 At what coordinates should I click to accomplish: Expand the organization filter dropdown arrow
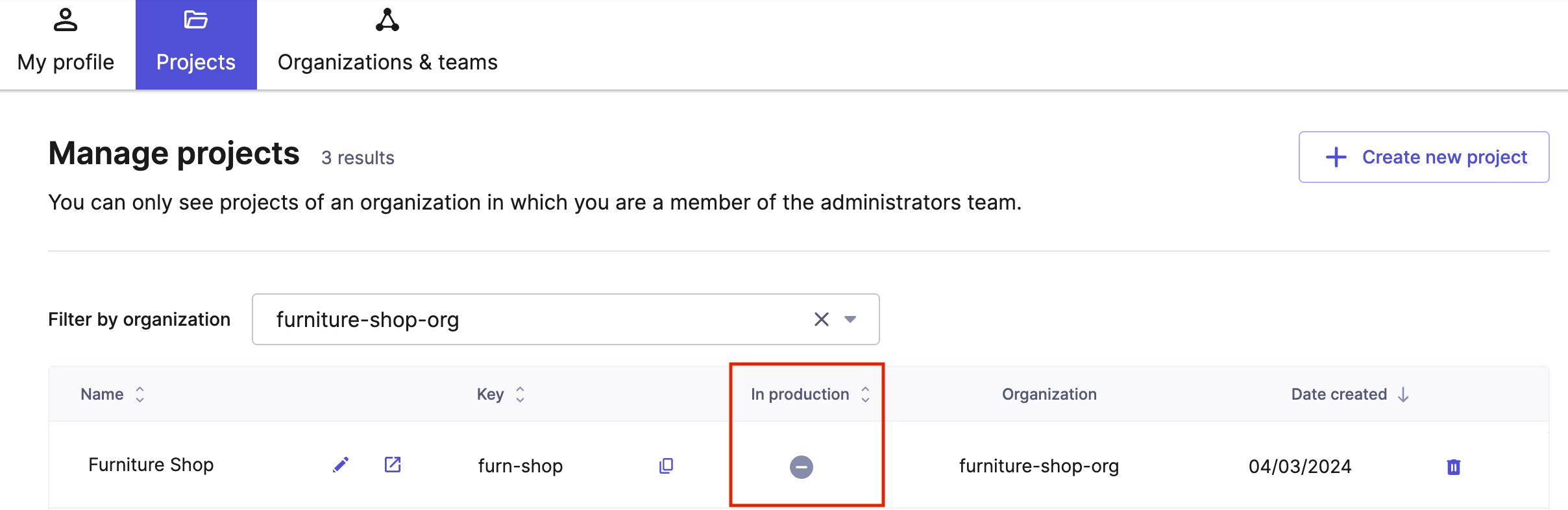pyautogui.click(x=850, y=319)
